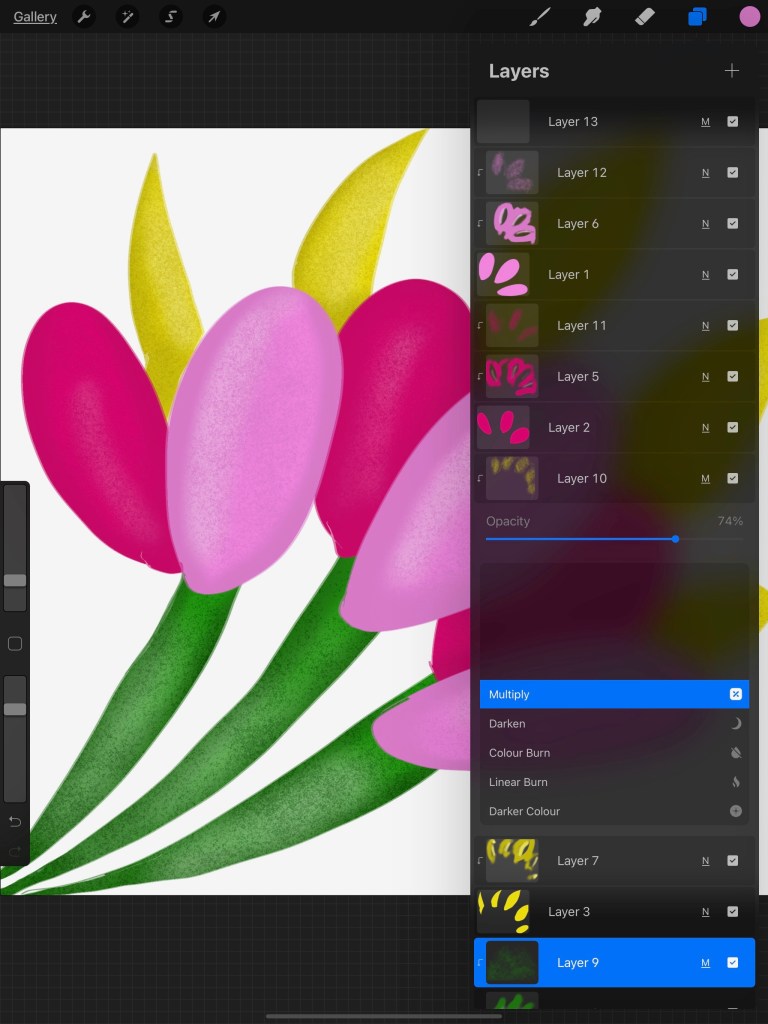Uncheck visibility for Layer 9

[732, 963]
